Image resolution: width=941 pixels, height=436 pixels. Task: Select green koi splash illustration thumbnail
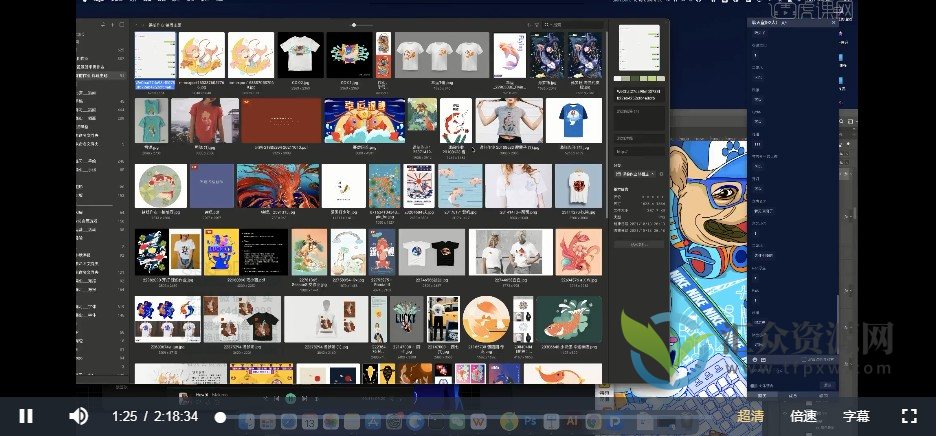569,319
